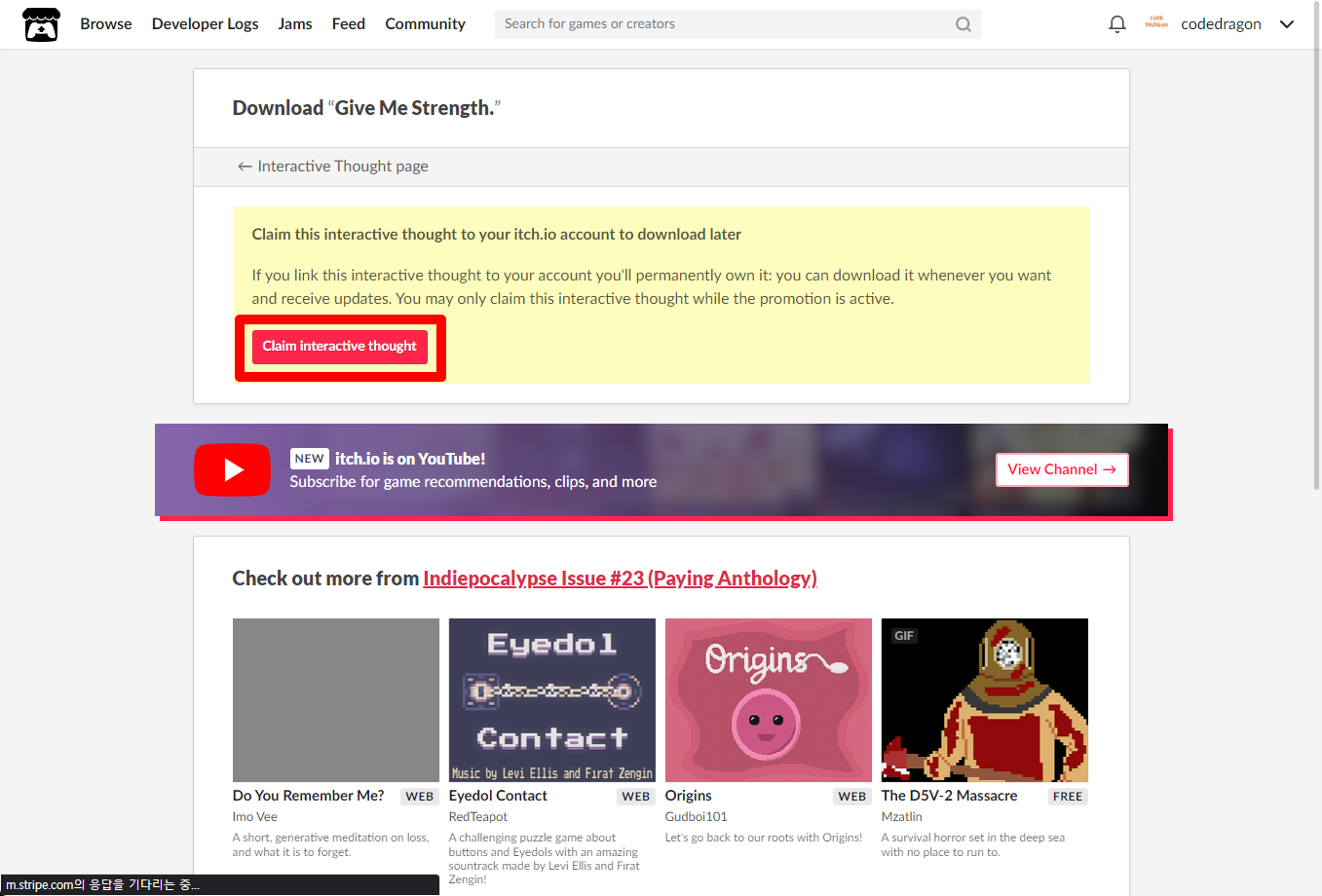Open the Community section
This screenshot has width=1322, height=896.
[x=426, y=24]
